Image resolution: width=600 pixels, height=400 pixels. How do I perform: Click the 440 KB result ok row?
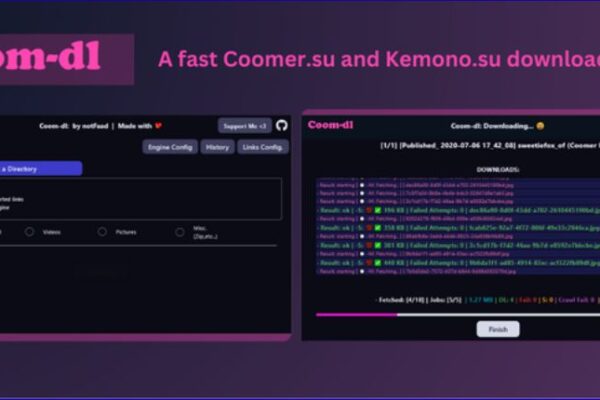458,263
